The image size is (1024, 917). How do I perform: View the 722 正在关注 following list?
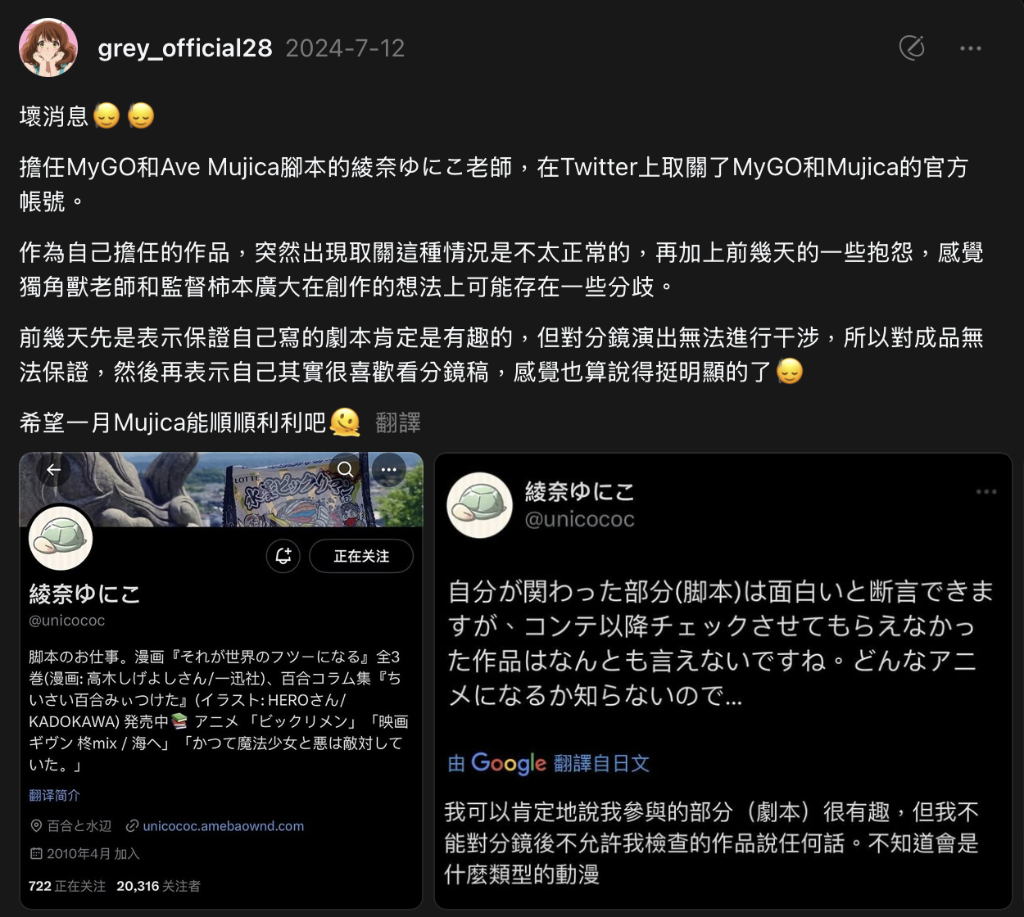pos(67,886)
